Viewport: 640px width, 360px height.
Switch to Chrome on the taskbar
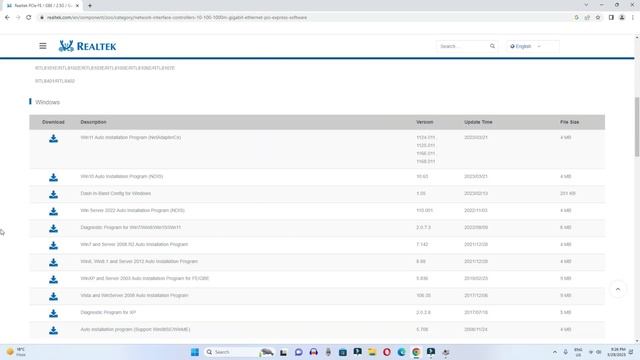(x=416, y=352)
